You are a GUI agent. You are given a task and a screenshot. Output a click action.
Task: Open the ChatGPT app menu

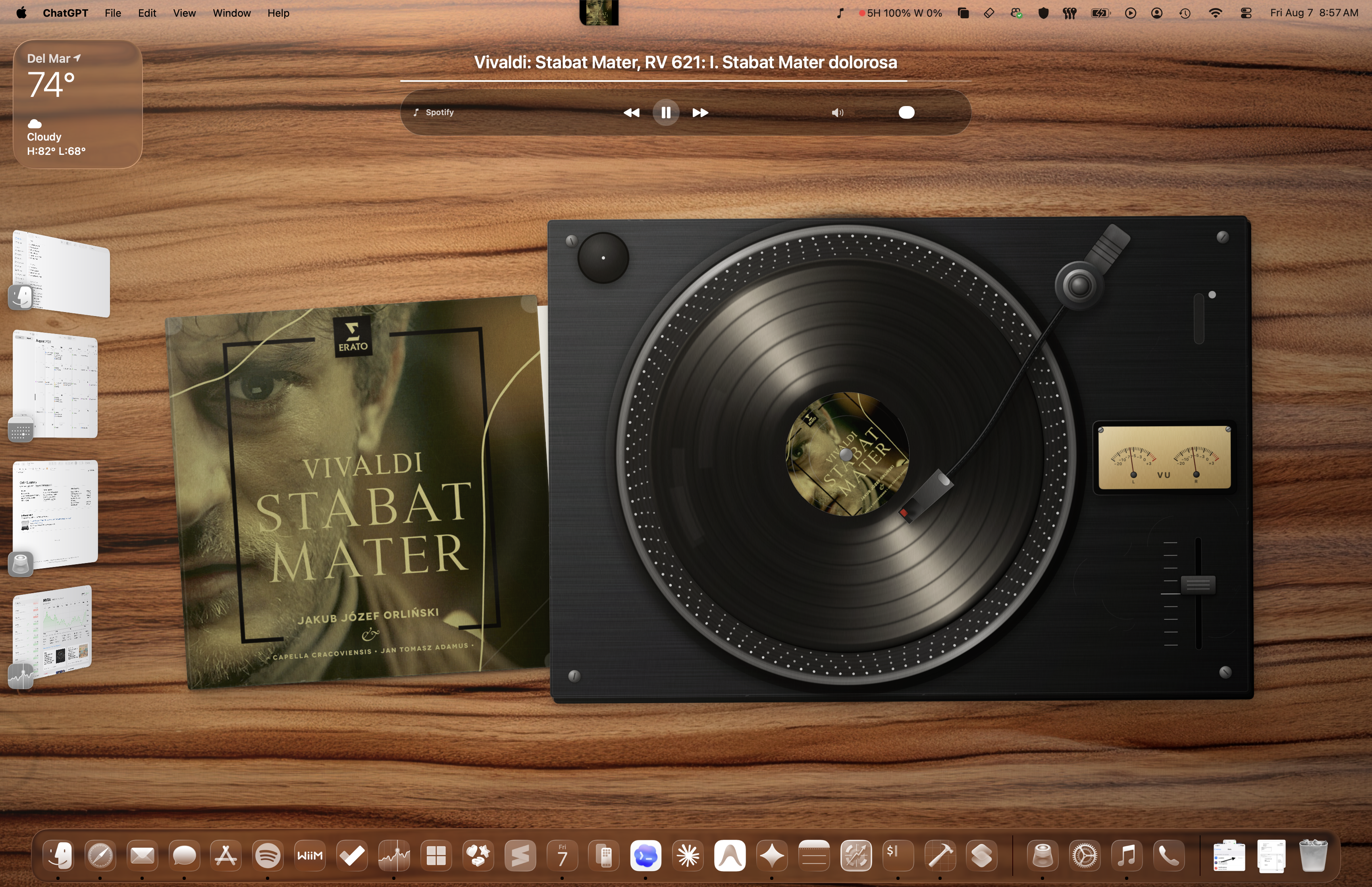point(65,13)
